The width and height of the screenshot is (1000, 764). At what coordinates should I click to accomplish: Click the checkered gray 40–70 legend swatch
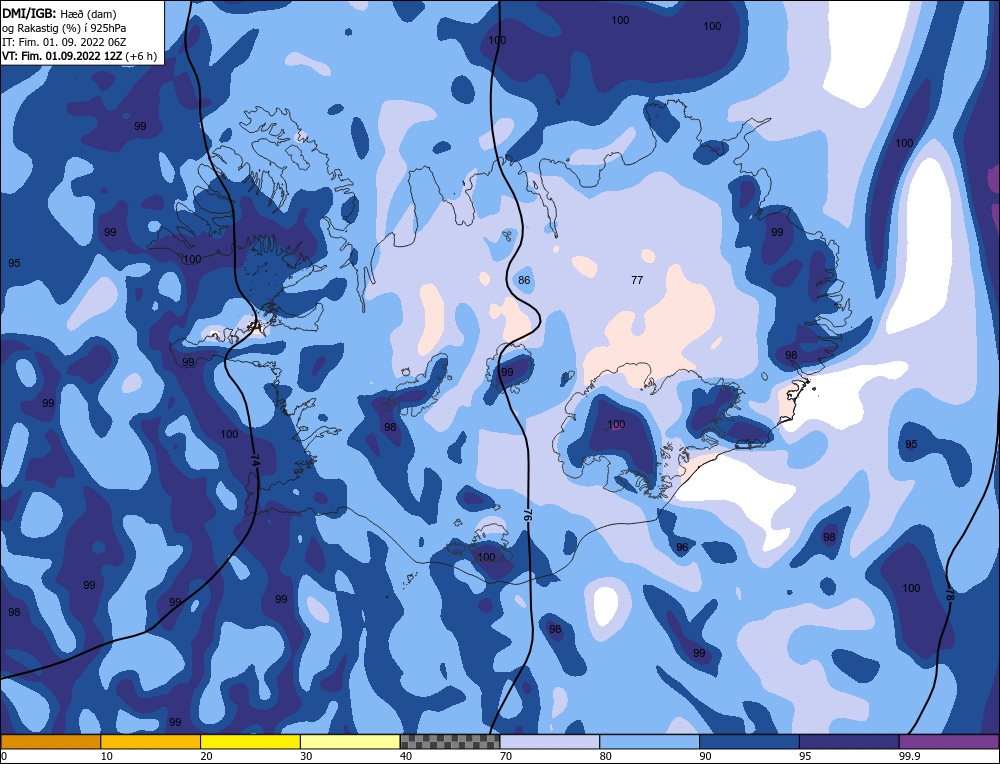pos(450,742)
